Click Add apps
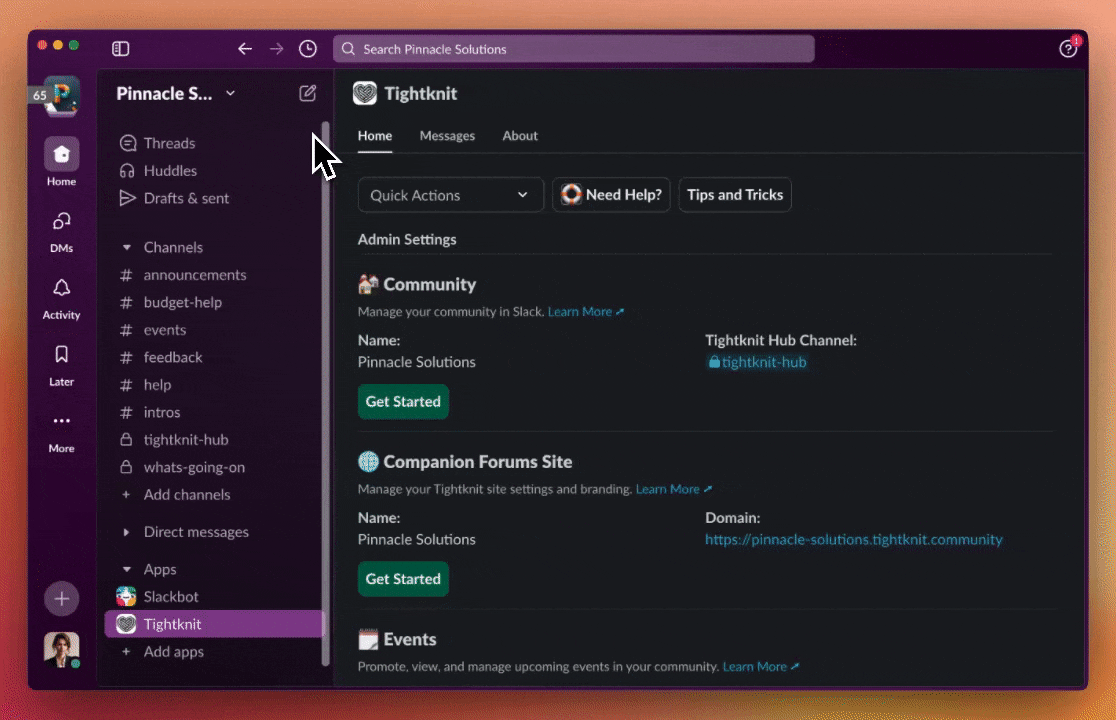Viewport: 1116px width, 720px height. (x=173, y=652)
